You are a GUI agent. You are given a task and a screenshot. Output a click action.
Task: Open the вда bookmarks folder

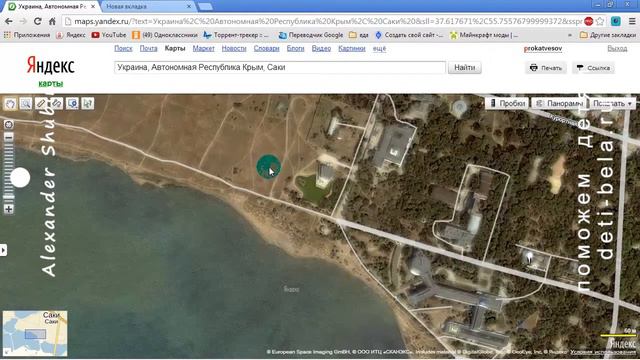359,35
